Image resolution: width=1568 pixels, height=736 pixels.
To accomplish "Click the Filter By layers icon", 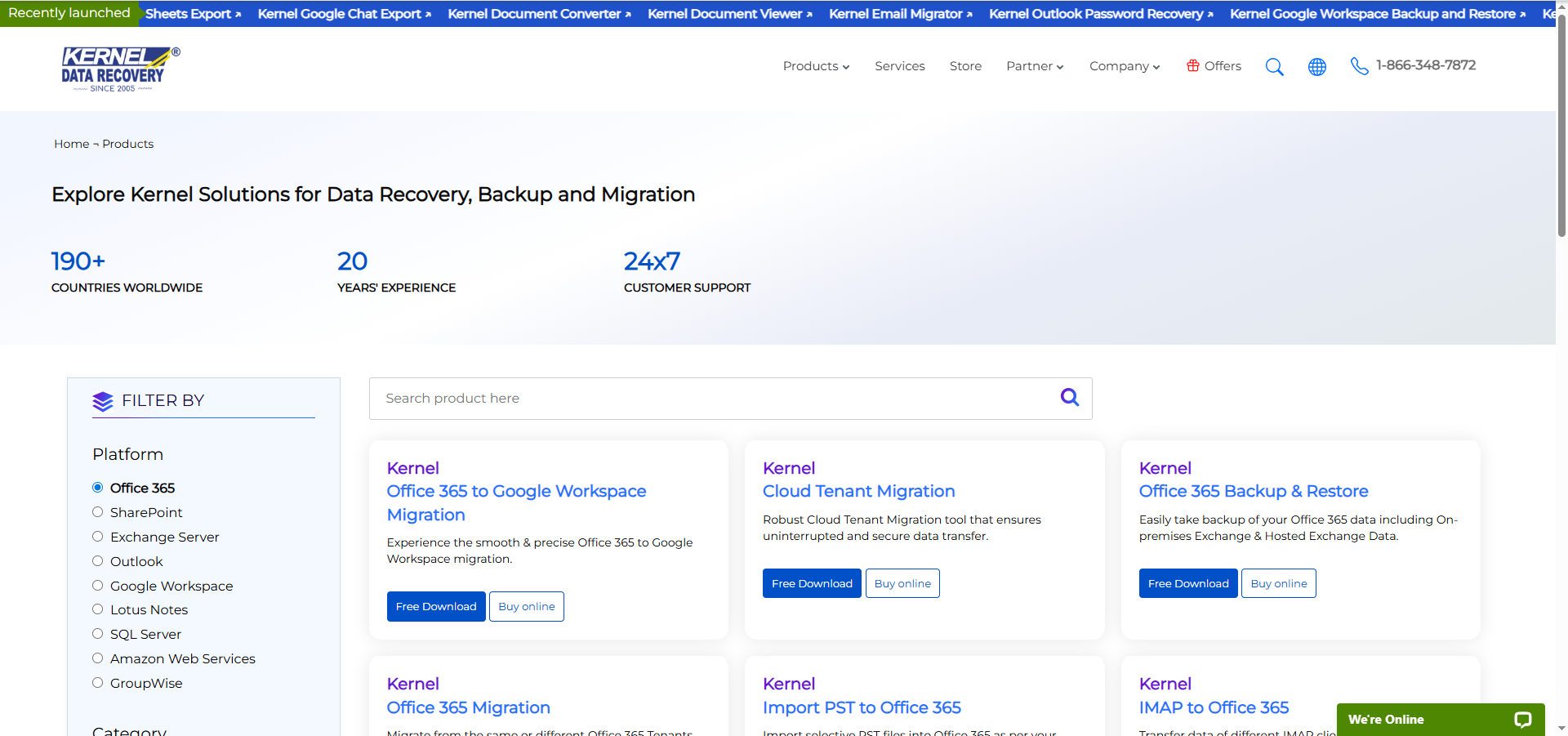I will click(103, 401).
